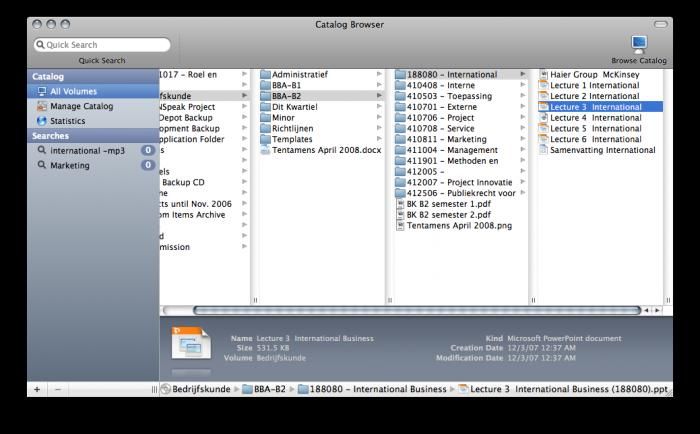Expand the 188080 - International folder arrow
The width and height of the screenshot is (700, 434).
tap(523, 74)
